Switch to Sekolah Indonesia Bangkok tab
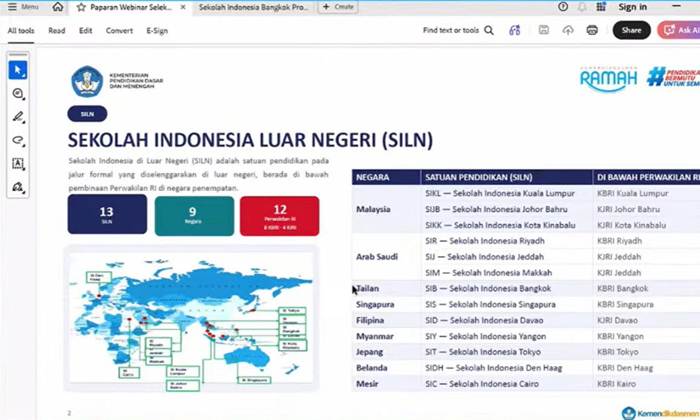Screen dimensions: 700x420 [x=253, y=7]
